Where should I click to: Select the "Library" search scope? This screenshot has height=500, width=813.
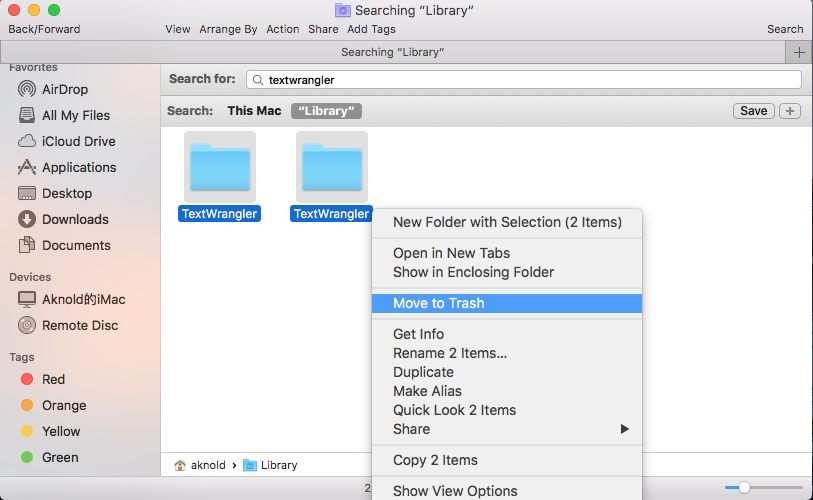326,111
